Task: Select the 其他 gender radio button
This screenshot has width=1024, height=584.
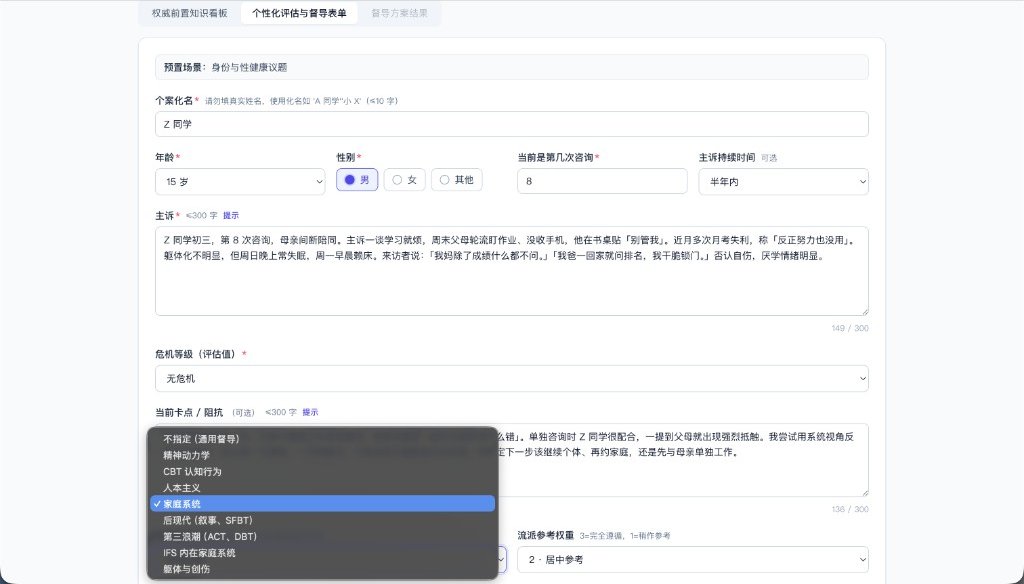Action: point(456,180)
